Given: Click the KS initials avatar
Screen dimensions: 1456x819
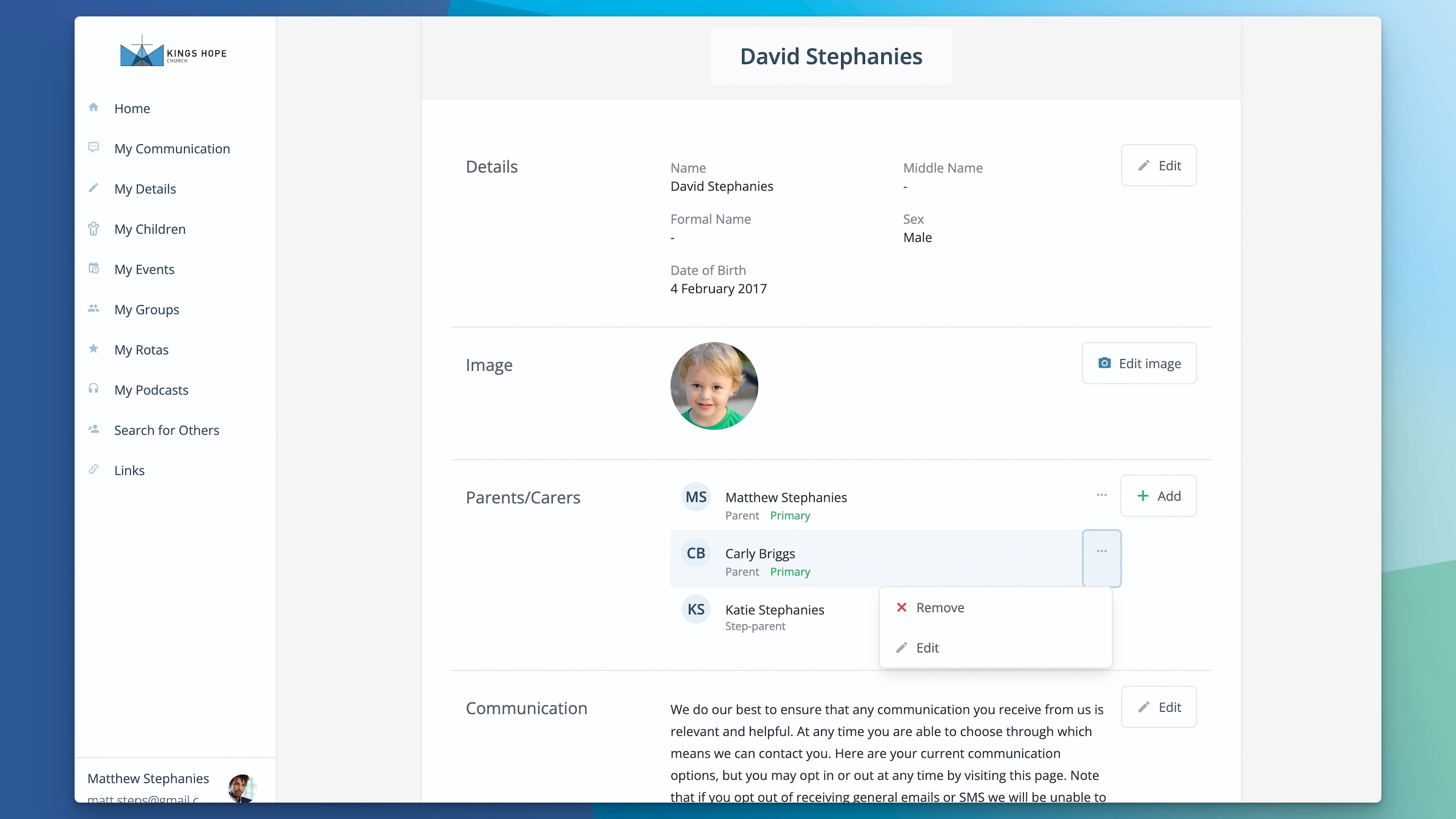Looking at the screenshot, I should 696,609.
